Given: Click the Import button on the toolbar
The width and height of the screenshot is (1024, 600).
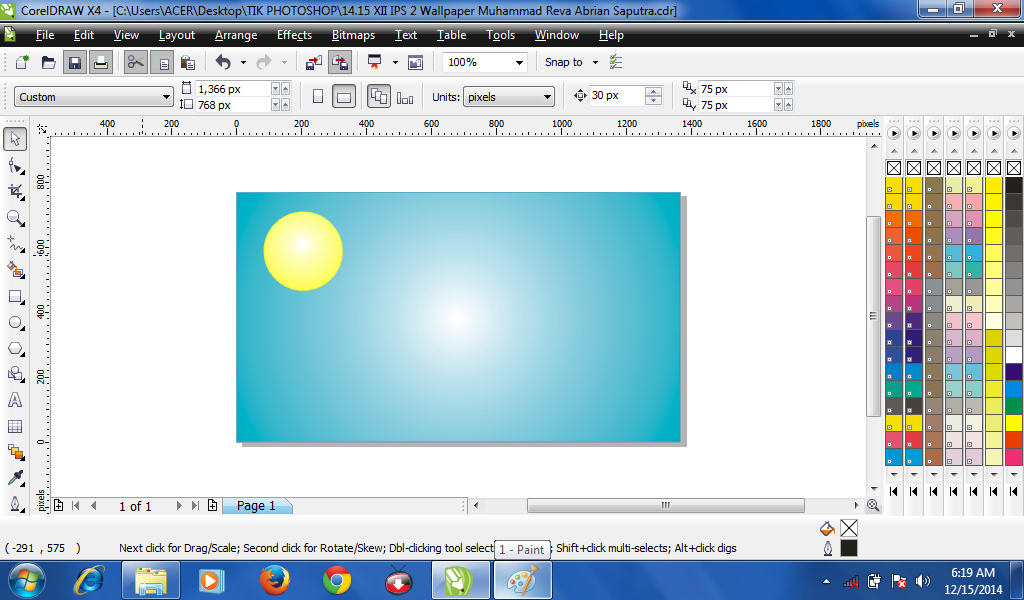Looking at the screenshot, I should [313, 62].
